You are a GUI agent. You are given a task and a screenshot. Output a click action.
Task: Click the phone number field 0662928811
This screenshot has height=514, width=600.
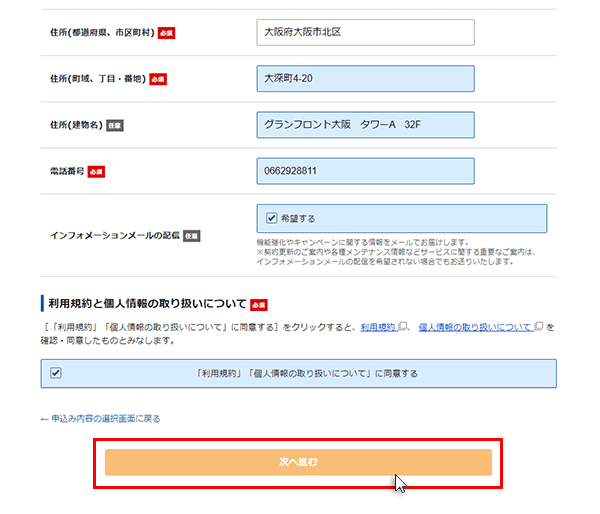(x=364, y=171)
